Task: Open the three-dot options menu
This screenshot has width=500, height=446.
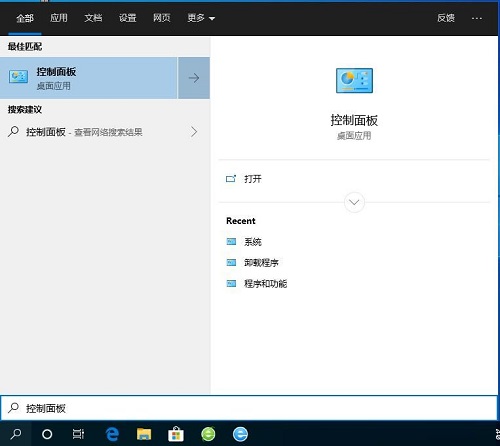Action: coord(477,18)
